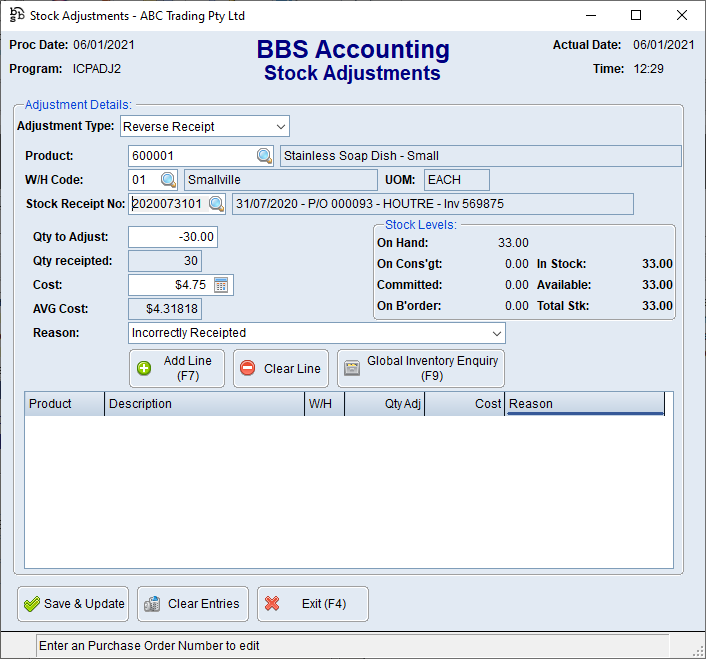Click the application icon in title bar
706x659 pixels.
[x=16, y=15]
